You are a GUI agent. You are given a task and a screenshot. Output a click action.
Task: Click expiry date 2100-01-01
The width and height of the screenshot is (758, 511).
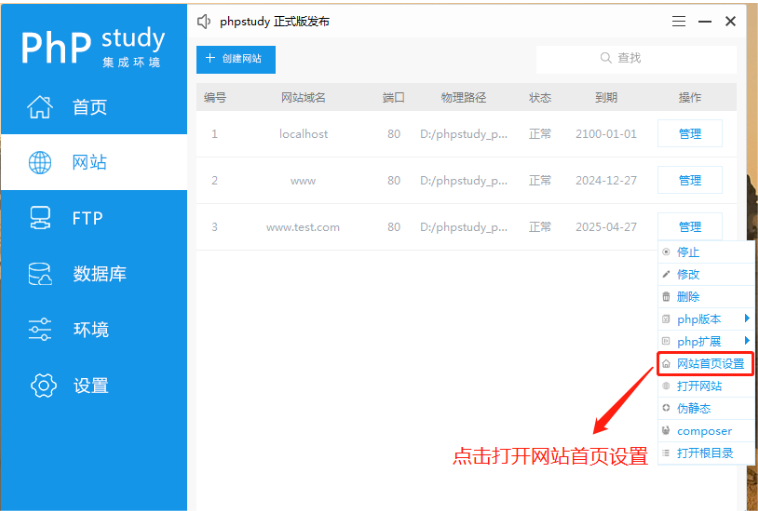tap(606, 134)
